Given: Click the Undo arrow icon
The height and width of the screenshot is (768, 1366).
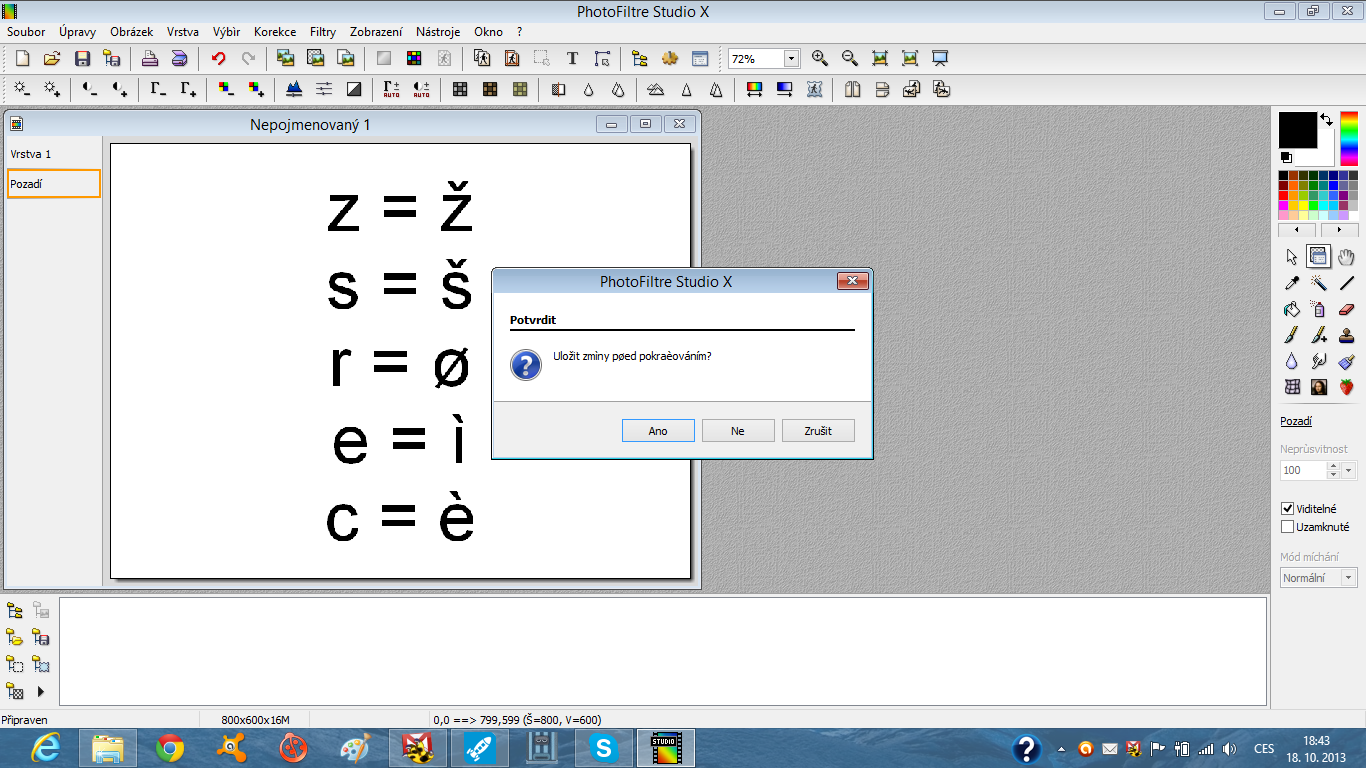Looking at the screenshot, I should click(218, 59).
